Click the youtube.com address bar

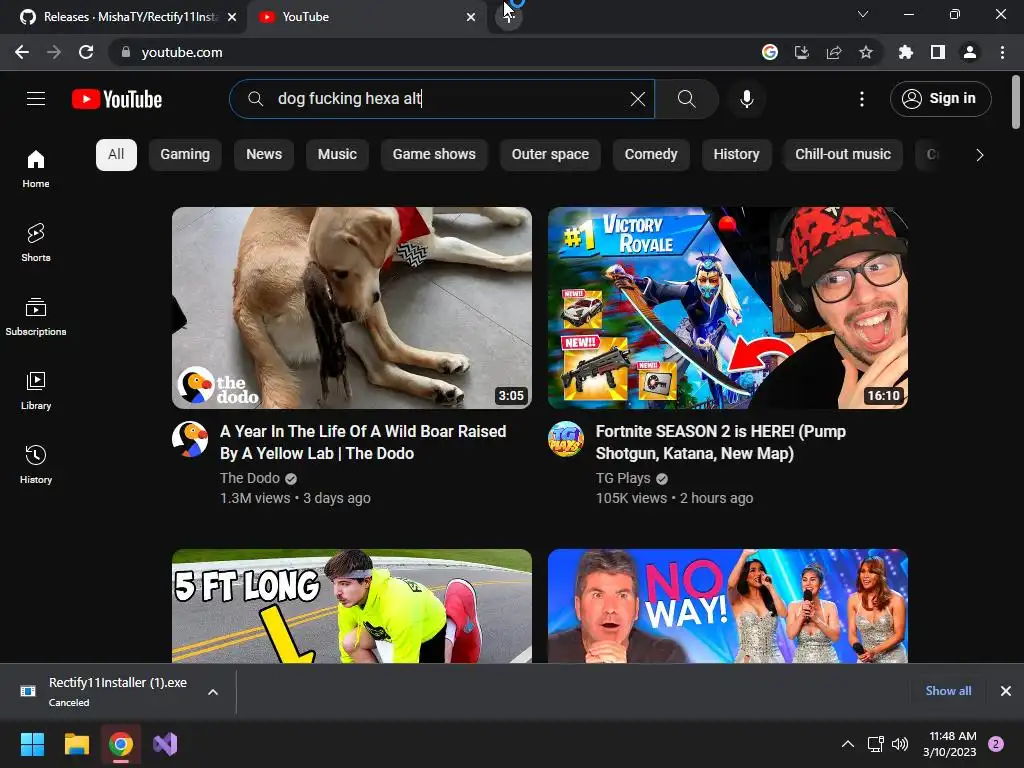tap(431, 52)
